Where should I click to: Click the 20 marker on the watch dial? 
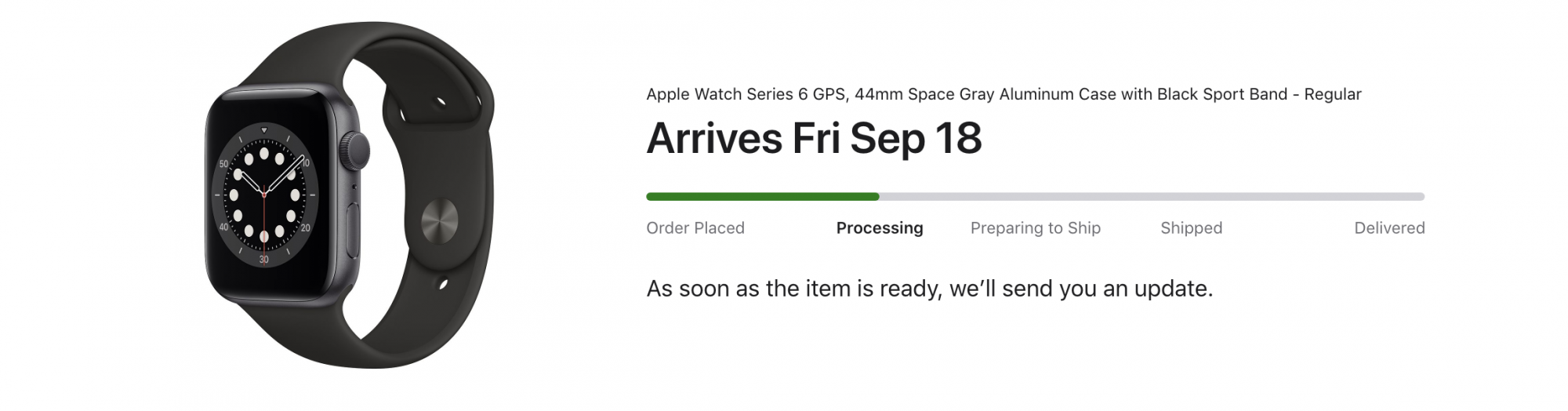[x=305, y=227]
